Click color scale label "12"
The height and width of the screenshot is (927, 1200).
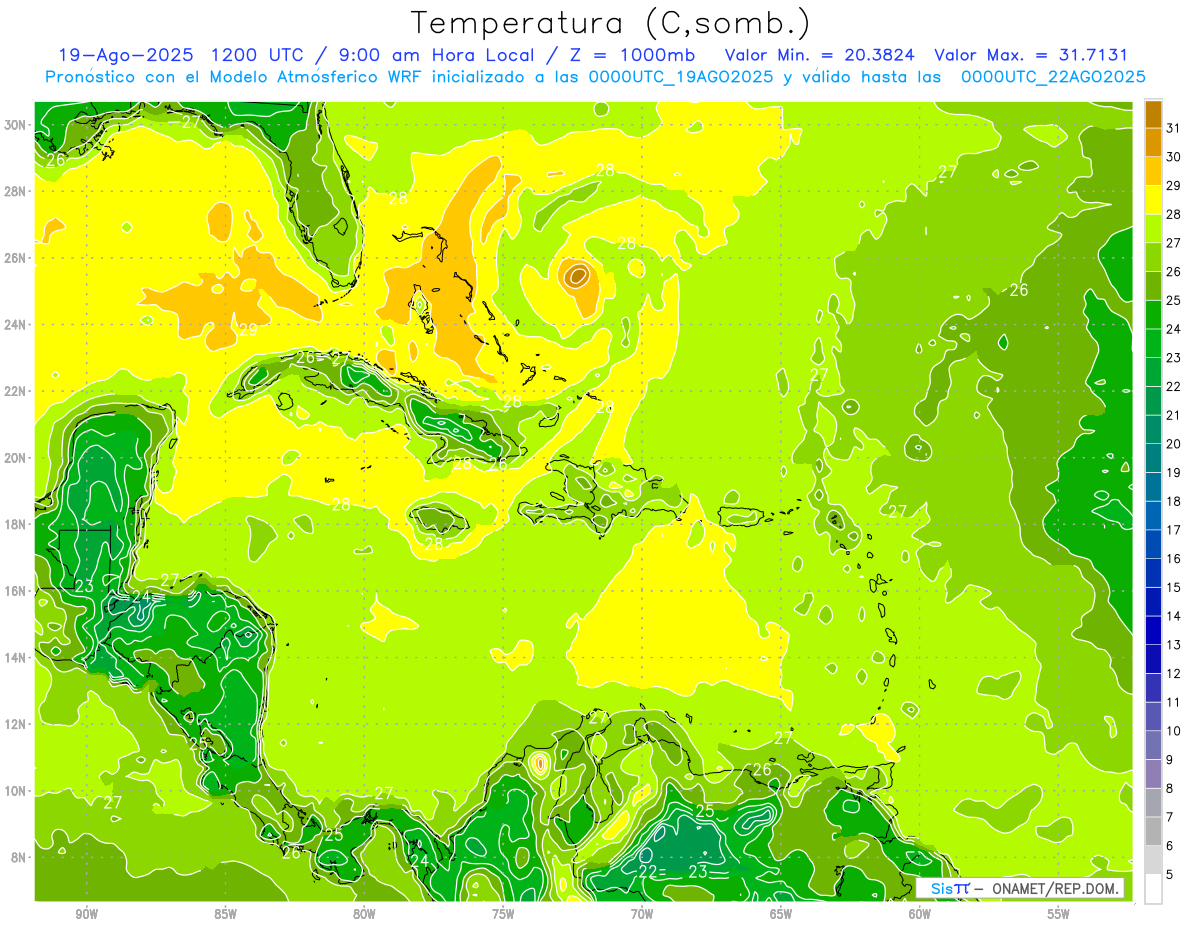pos(1174,673)
